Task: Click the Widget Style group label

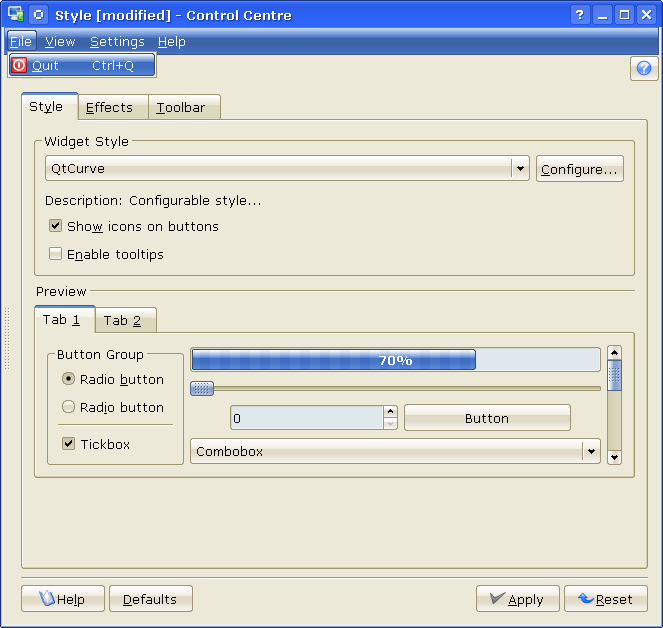Action: [x=86, y=141]
